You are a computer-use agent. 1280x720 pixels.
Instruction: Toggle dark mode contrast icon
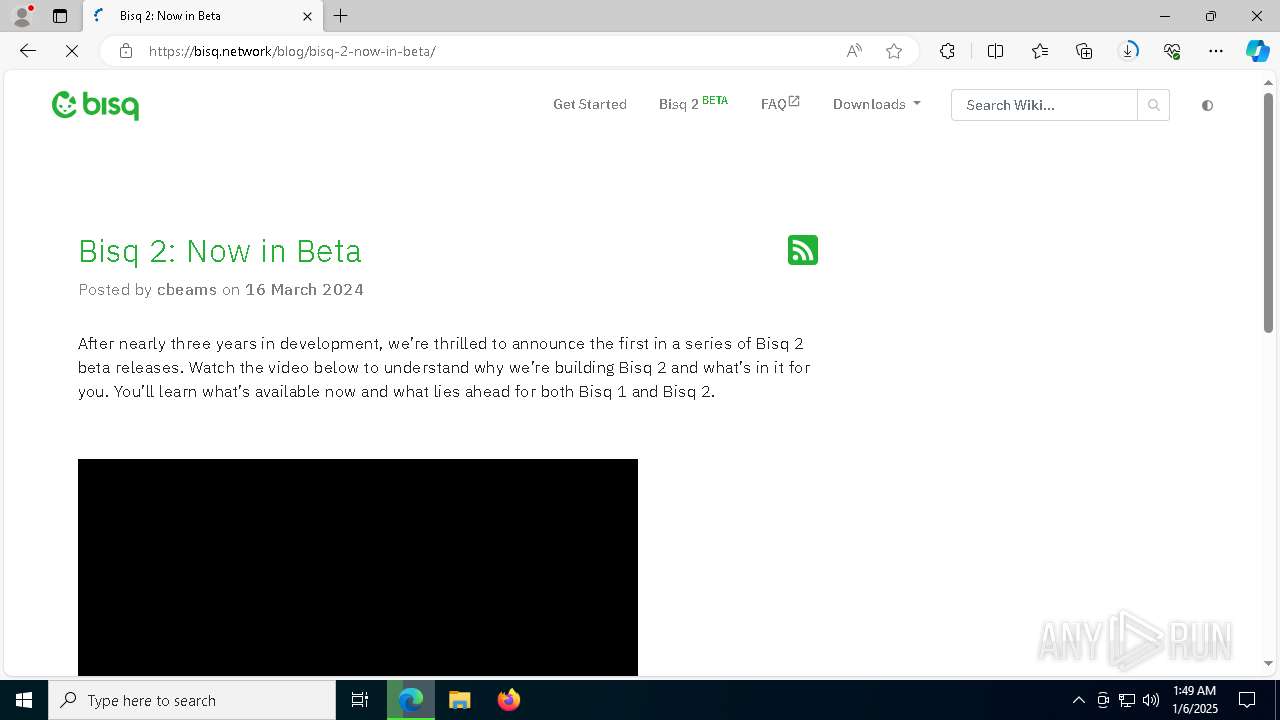[1207, 105]
